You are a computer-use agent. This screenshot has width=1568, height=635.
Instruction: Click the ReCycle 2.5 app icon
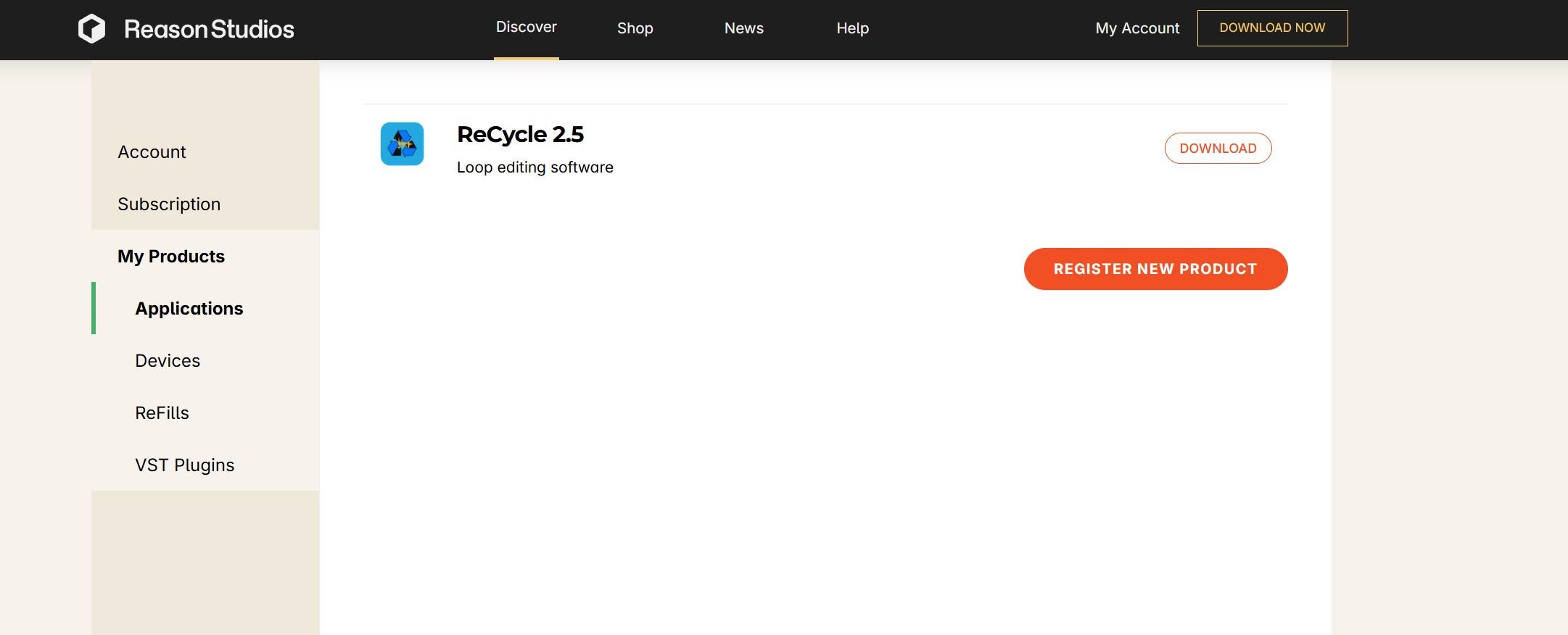click(x=403, y=144)
